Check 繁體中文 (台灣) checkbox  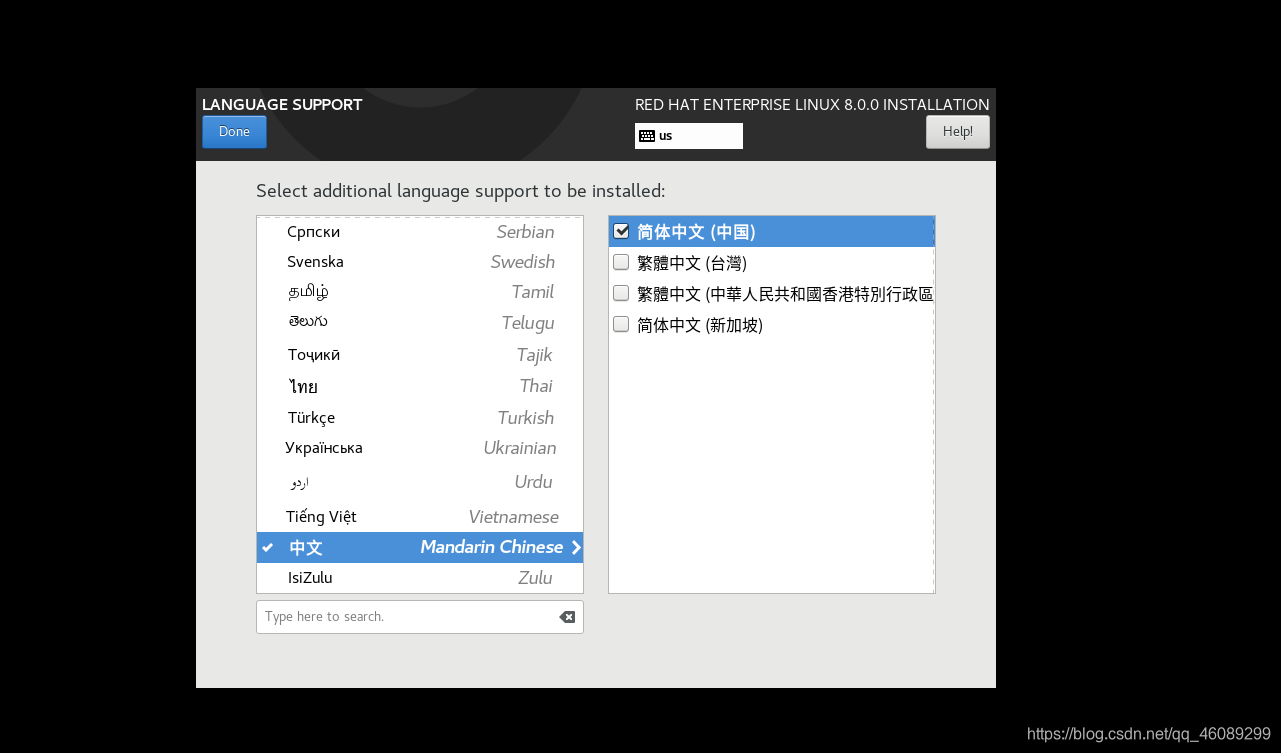621,263
